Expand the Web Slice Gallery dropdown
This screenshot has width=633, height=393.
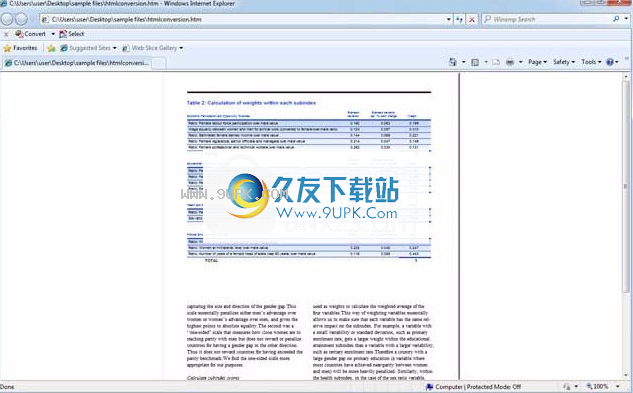181,48
